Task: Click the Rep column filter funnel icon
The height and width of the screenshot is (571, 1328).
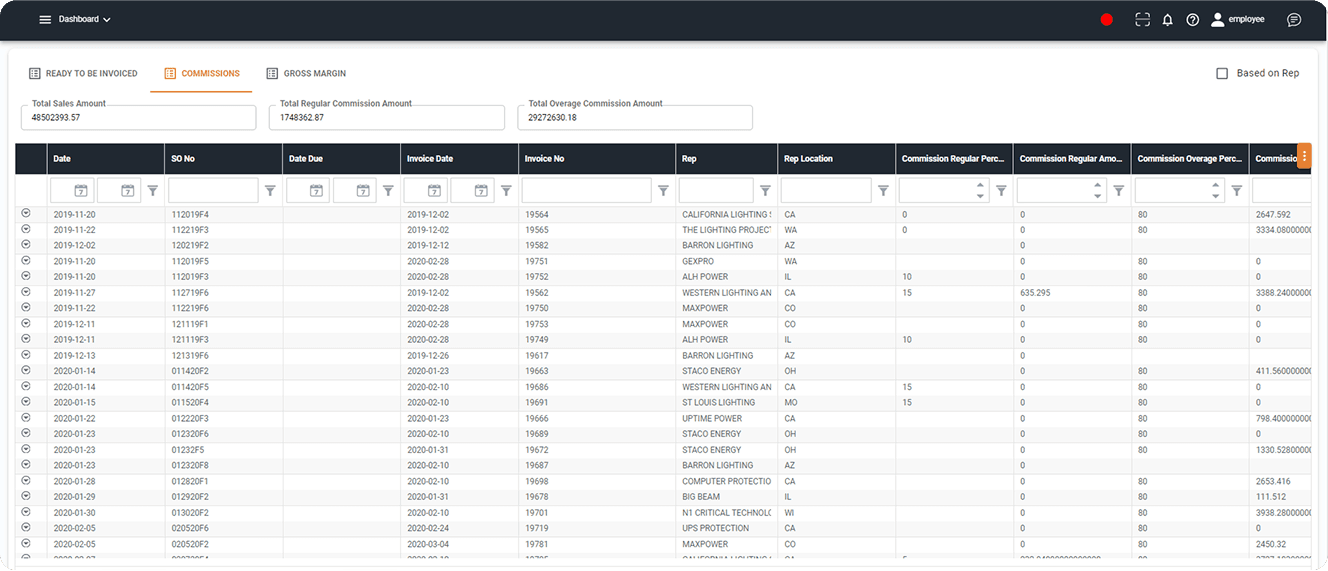Action: [x=765, y=191]
